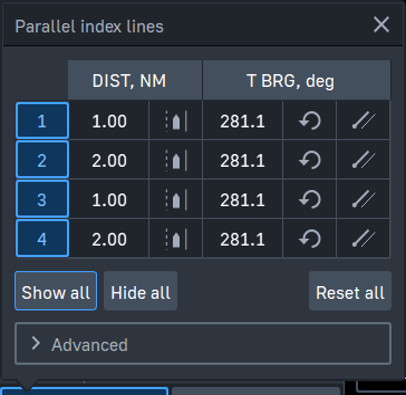Edit bearing 281.1 for line 1
Screen dimensions: 406x395
click(242, 121)
